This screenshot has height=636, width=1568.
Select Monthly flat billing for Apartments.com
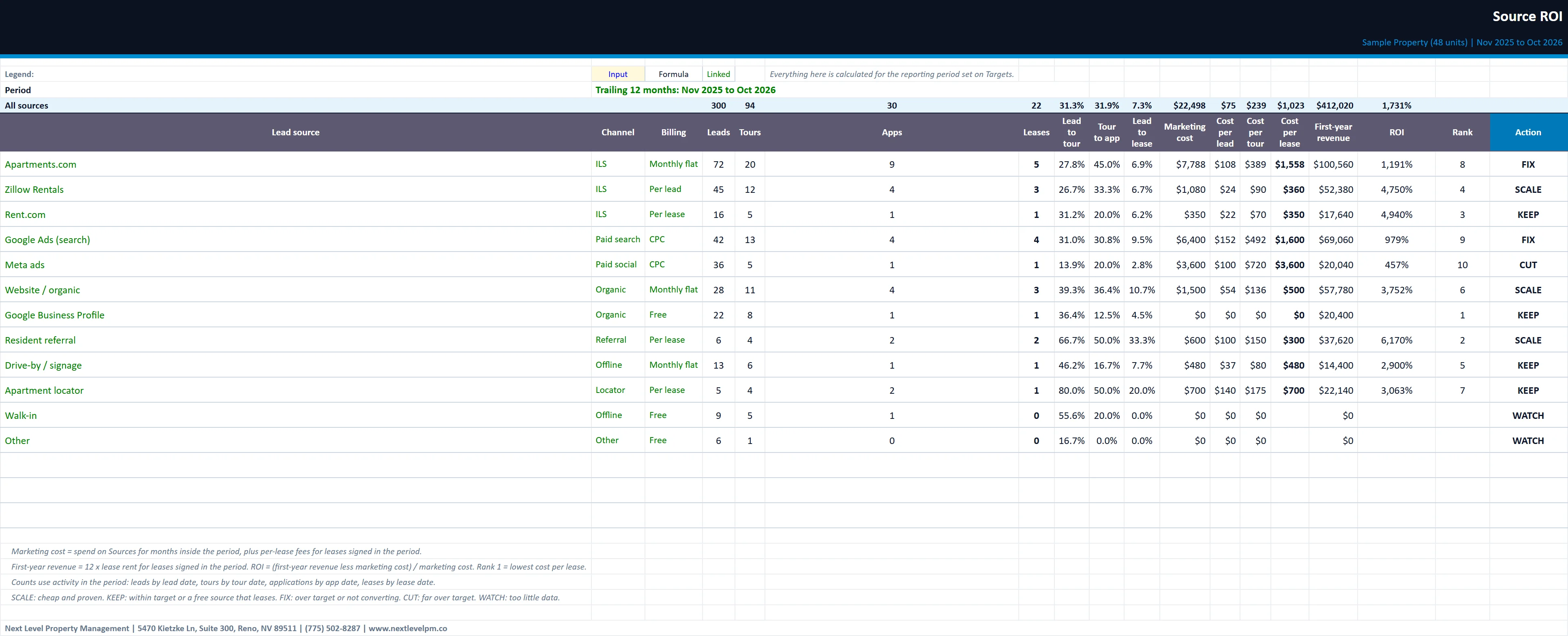point(673,164)
